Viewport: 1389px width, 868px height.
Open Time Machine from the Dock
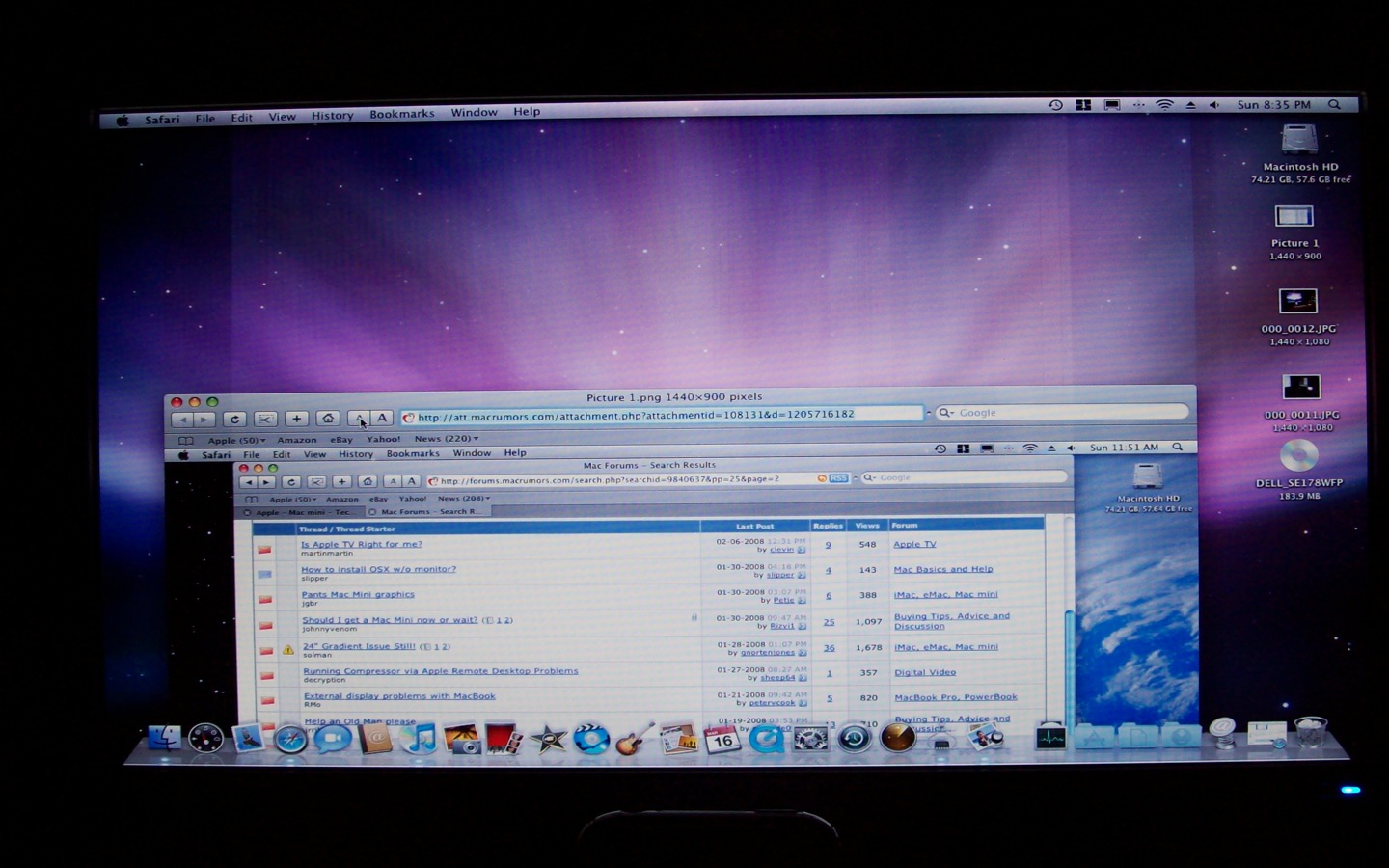pos(854,740)
